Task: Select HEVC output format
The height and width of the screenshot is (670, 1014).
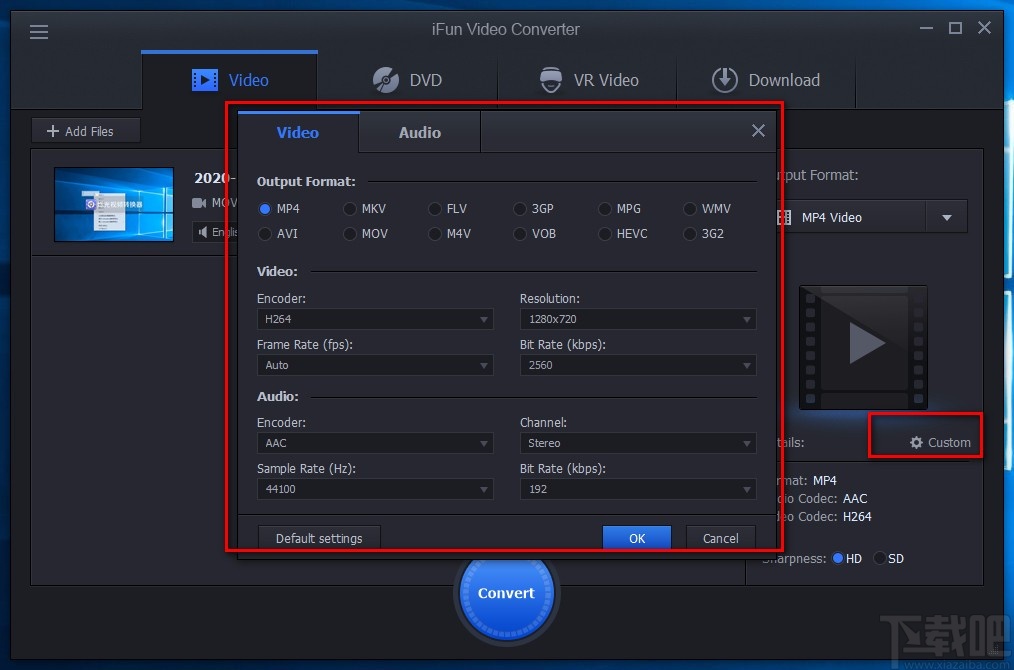Action: point(623,233)
